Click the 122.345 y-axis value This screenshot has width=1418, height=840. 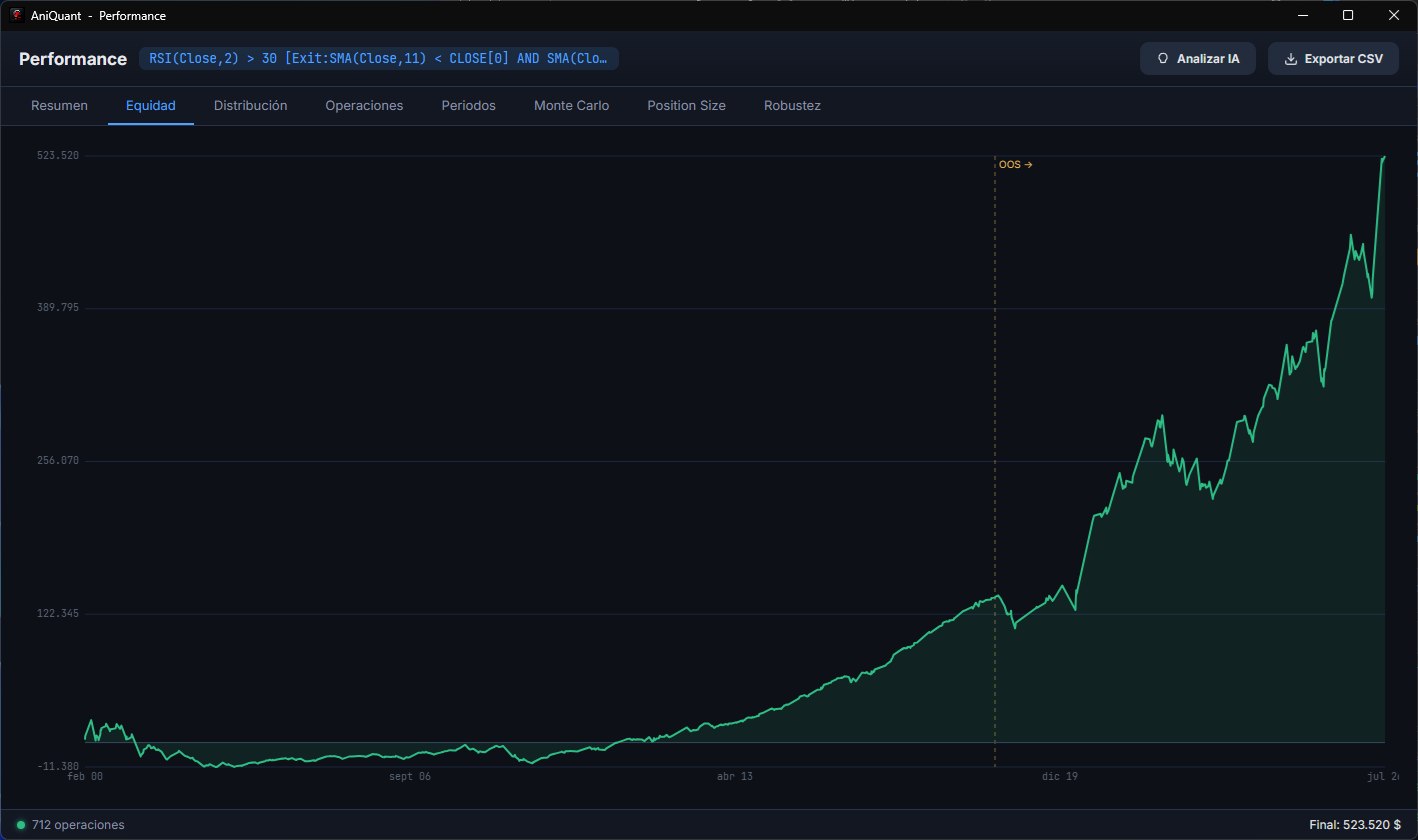59,613
